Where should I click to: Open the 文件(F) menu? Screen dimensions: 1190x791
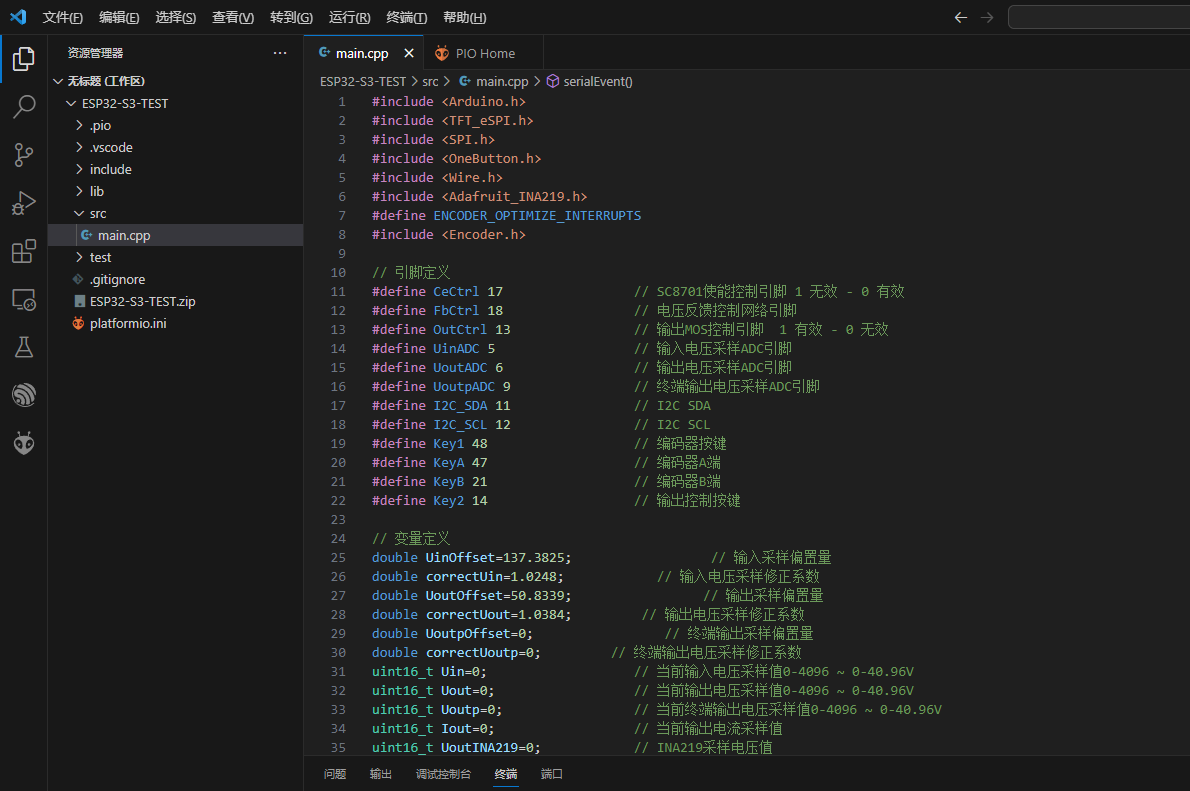pyautogui.click(x=62, y=17)
